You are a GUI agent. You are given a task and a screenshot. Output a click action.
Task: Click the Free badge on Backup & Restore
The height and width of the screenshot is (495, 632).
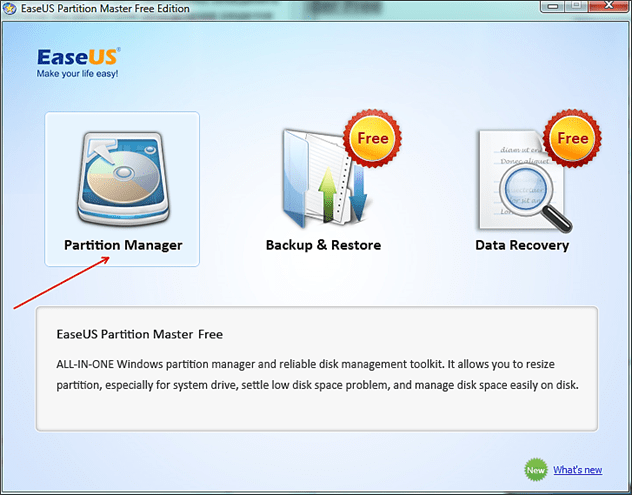372,138
